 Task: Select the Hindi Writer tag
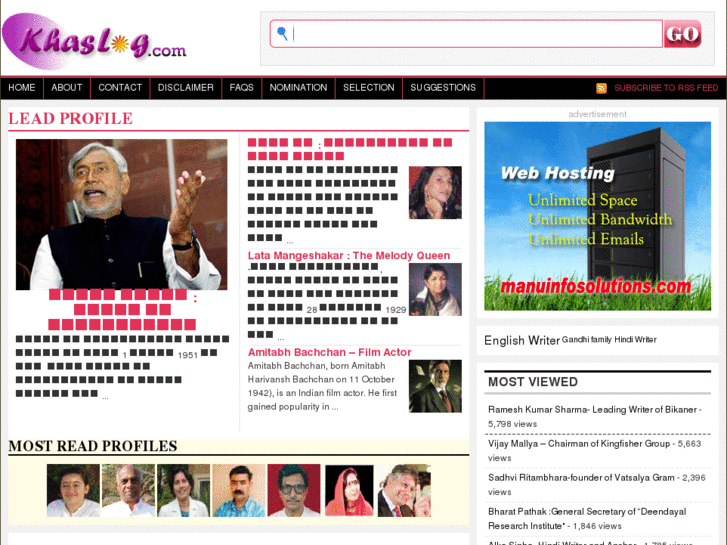(x=635, y=340)
